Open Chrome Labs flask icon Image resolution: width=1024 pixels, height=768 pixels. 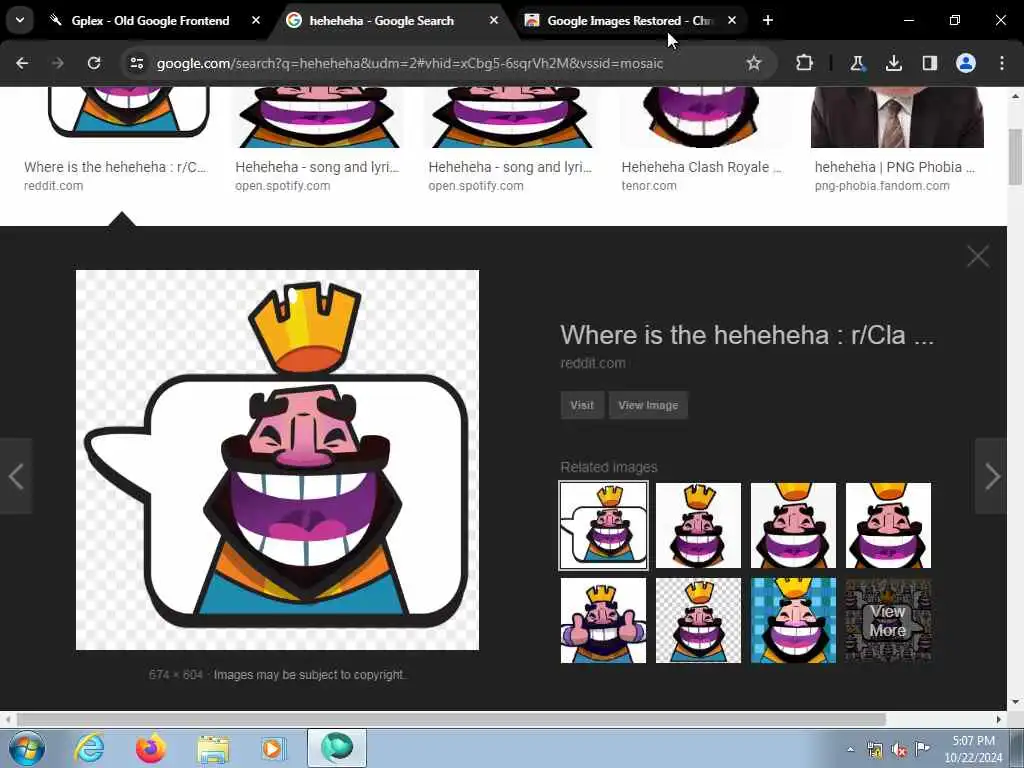click(x=857, y=63)
